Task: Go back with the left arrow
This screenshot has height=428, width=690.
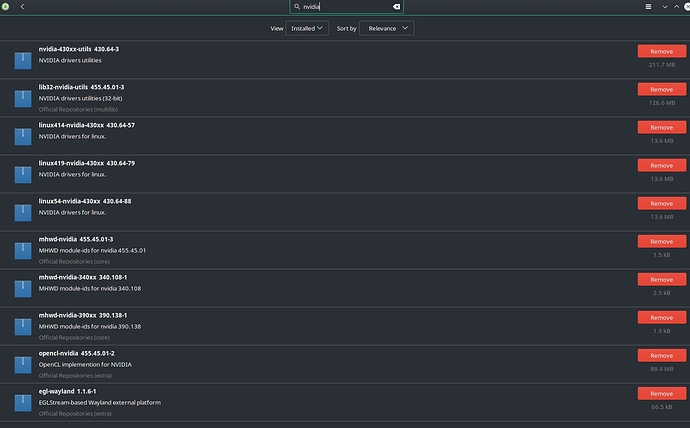Action: point(22,7)
